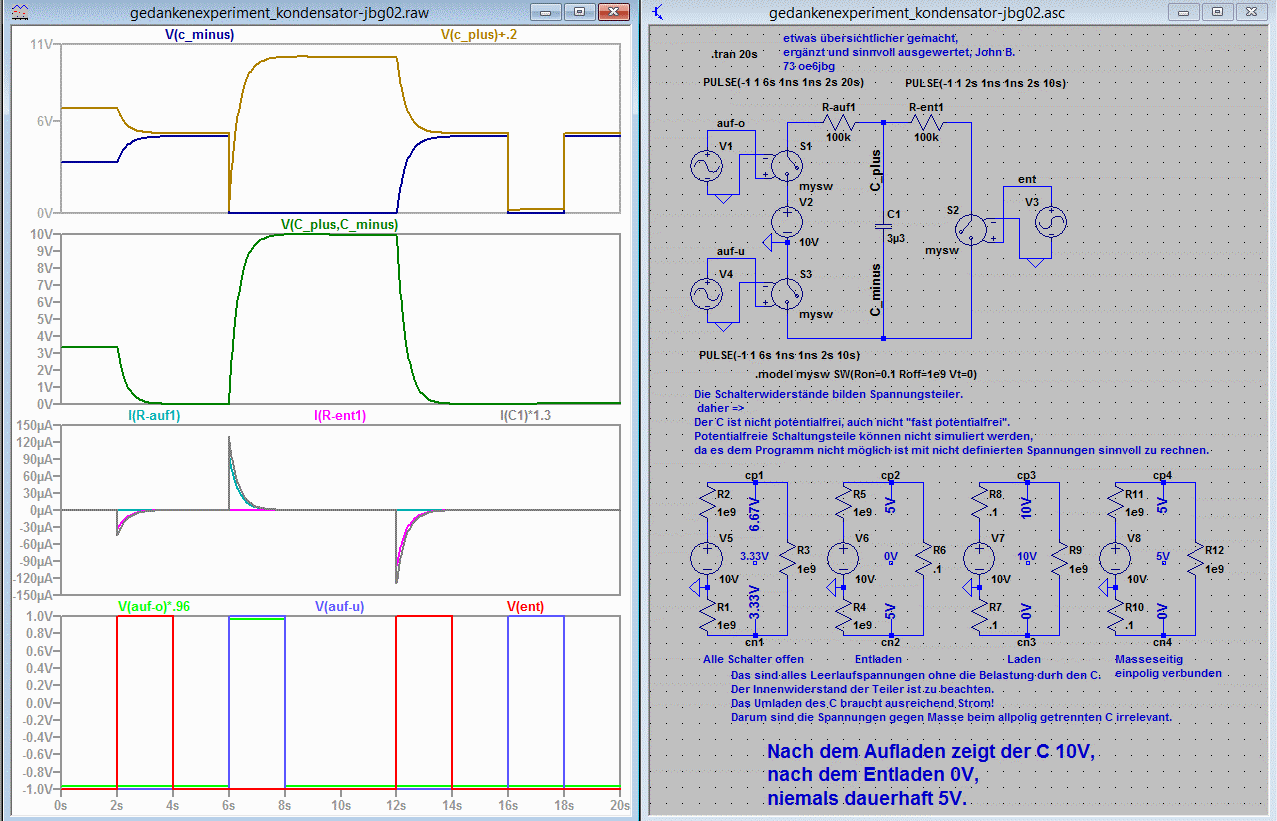Click the C_minus net label
Image resolution: width=1277 pixels, height=821 pixels.
[876, 290]
